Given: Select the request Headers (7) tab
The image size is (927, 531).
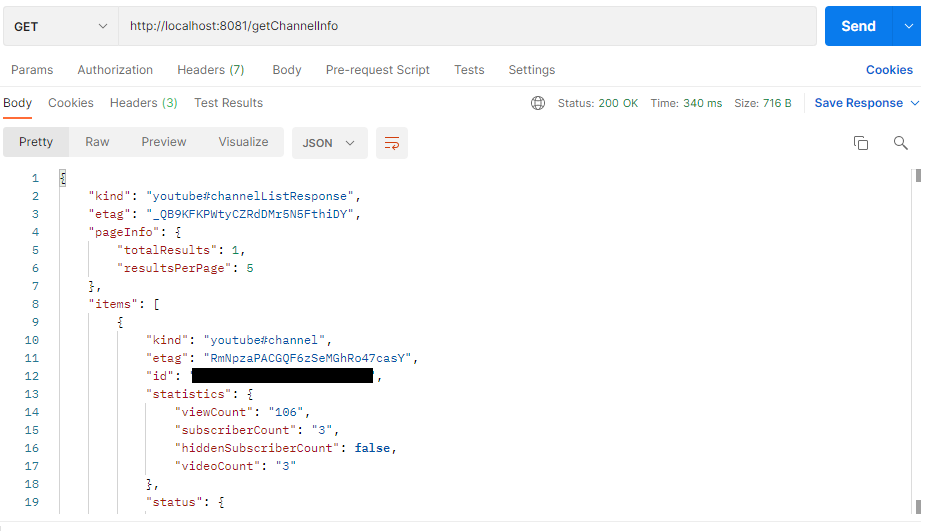Looking at the screenshot, I should (210, 70).
